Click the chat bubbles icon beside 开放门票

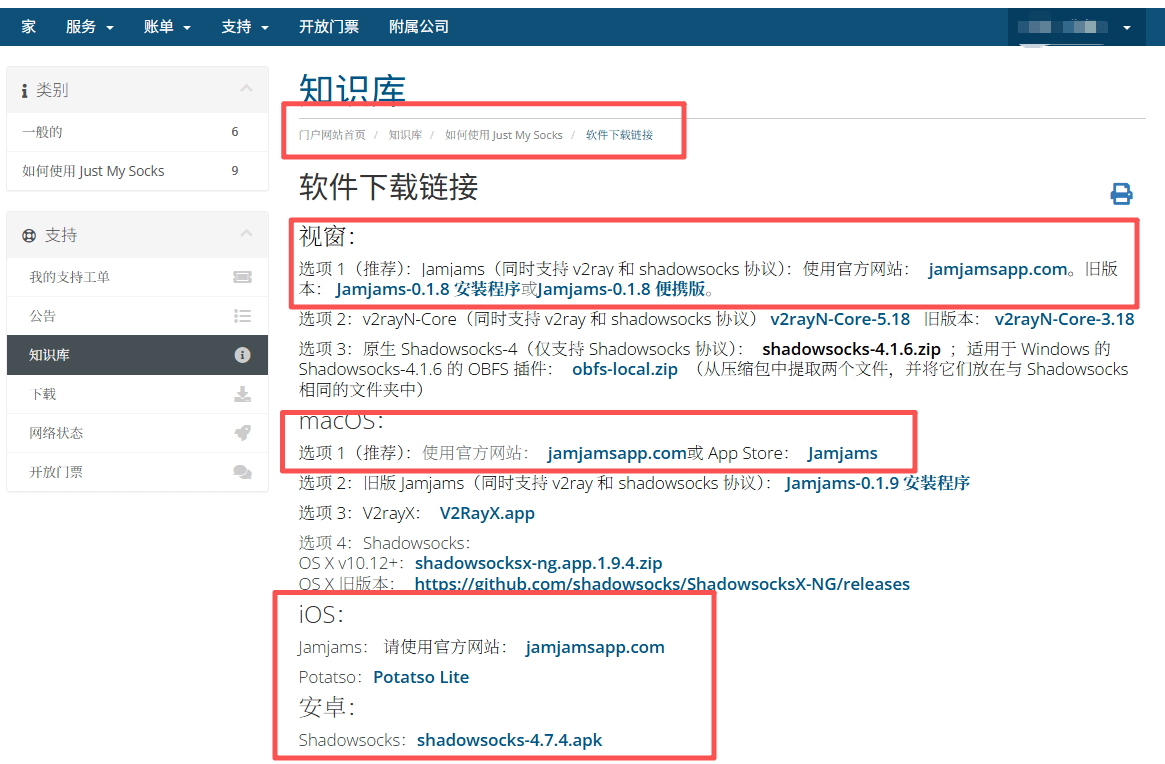241,472
